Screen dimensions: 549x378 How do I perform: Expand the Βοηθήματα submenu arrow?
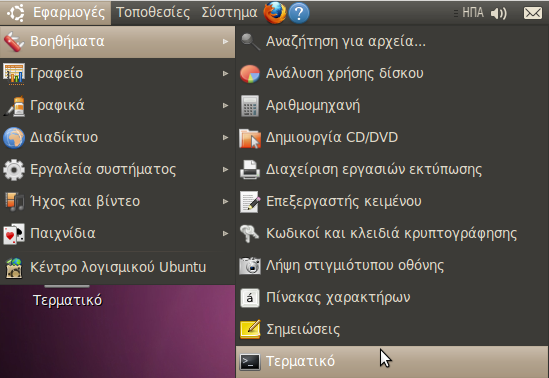click(225, 42)
